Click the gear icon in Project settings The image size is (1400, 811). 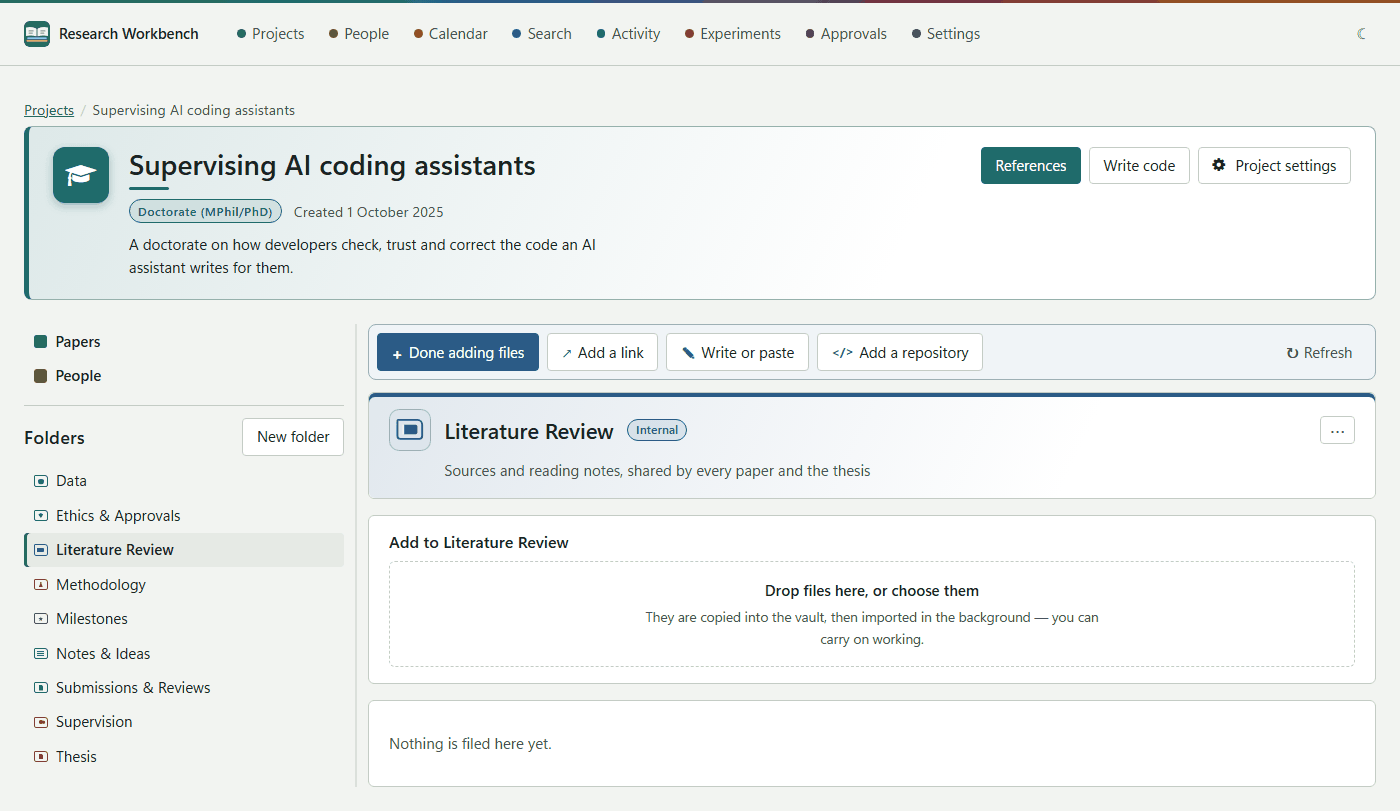coord(1219,165)
